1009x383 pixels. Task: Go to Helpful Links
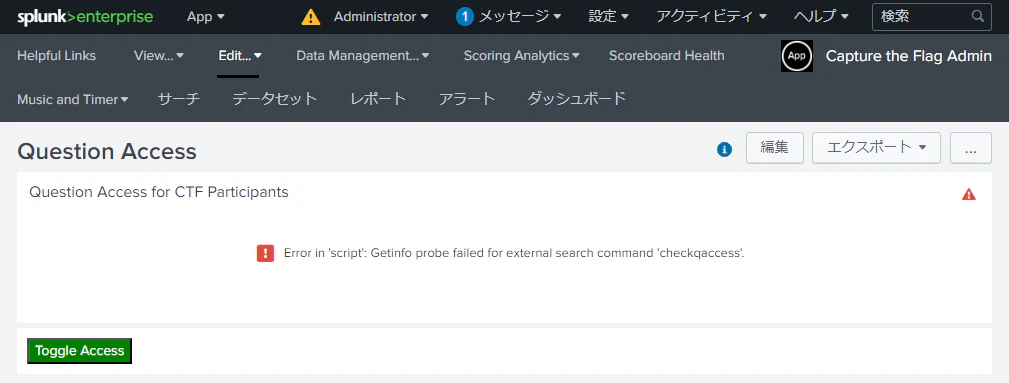[x=57, y=56]
